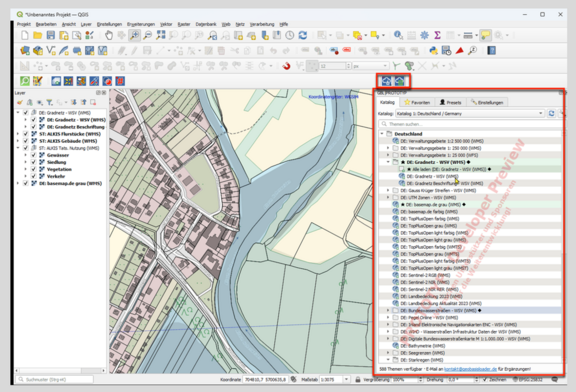The height and width of the screenshot is (392, 576).
Task: Select DE: Sentinel-2 RGB (WMS) catalog entry
Action: (425, 276)
